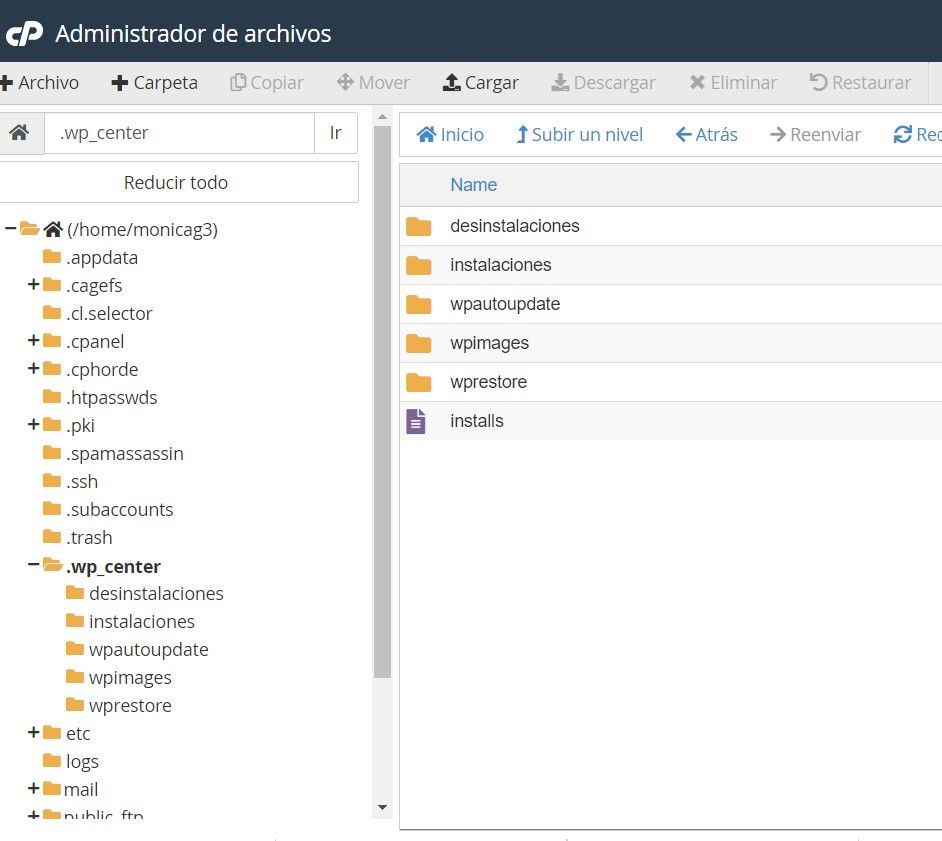Expand the etc folder node

point(34,732)
